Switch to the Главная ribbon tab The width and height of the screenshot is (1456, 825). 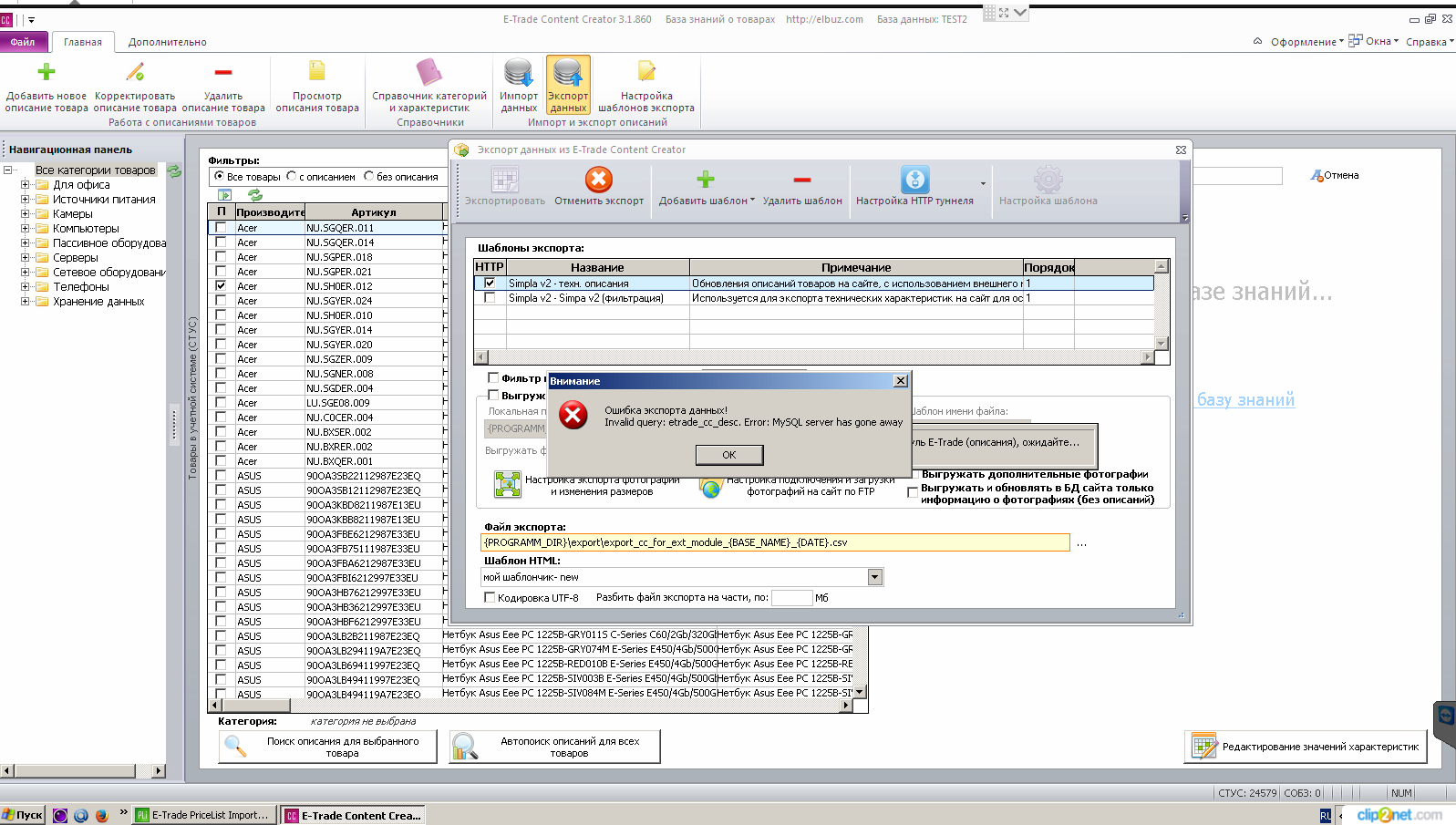point(83,42)
